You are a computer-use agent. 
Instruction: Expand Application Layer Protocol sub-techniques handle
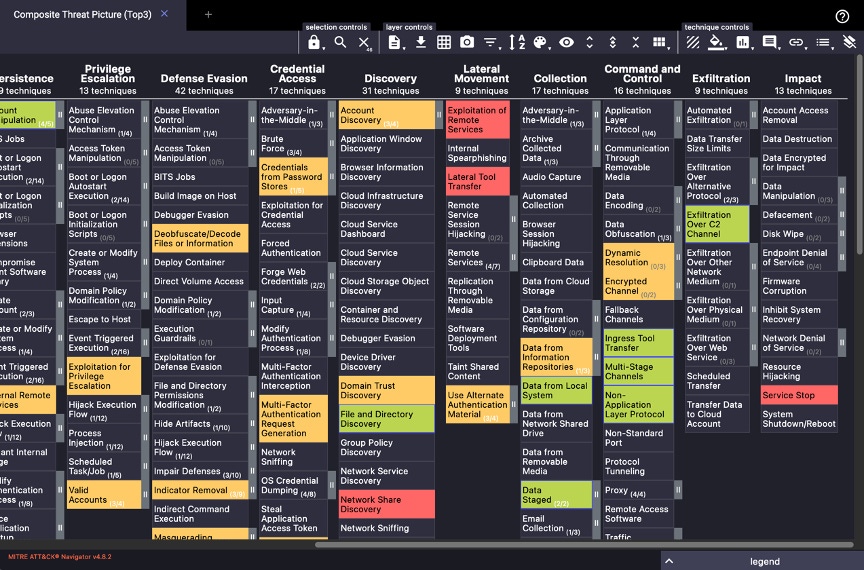pyautogui.click(x=678, y=119)
